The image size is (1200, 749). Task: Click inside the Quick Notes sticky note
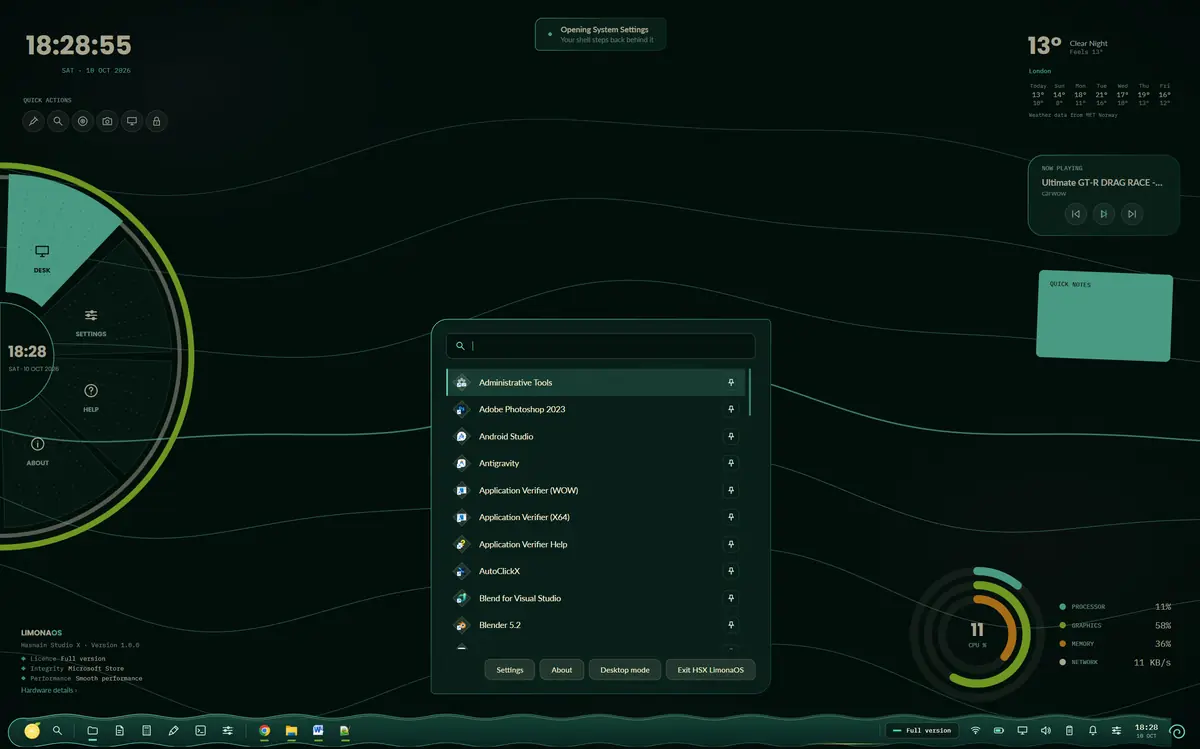tap(1105, 315)
